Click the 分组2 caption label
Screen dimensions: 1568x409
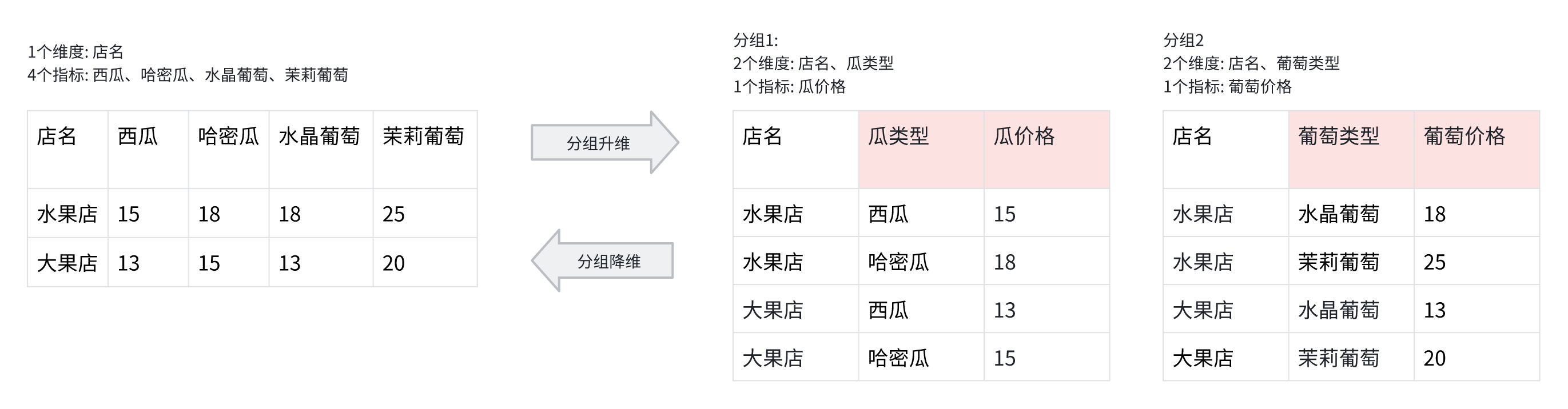click(x=1183, y=41)
